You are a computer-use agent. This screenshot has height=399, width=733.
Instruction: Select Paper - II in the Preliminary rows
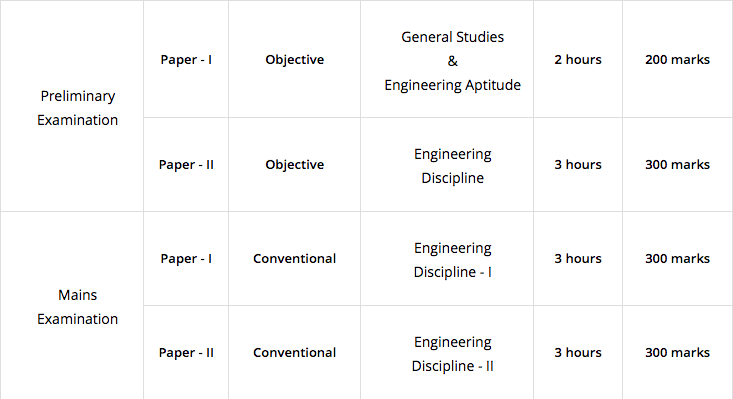click(186, 165)
